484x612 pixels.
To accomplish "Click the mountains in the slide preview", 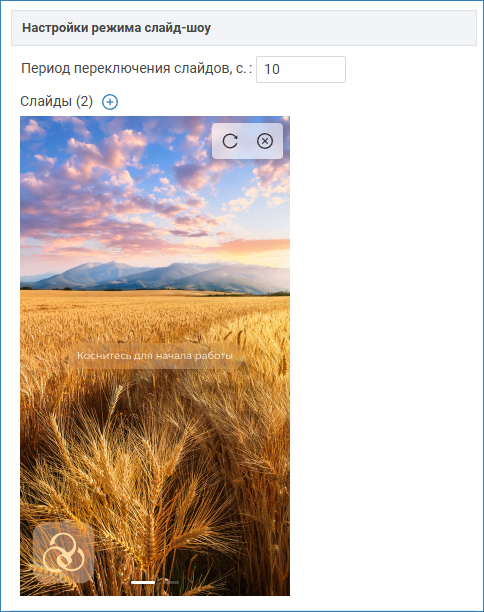I will click(x=156, y=276).
